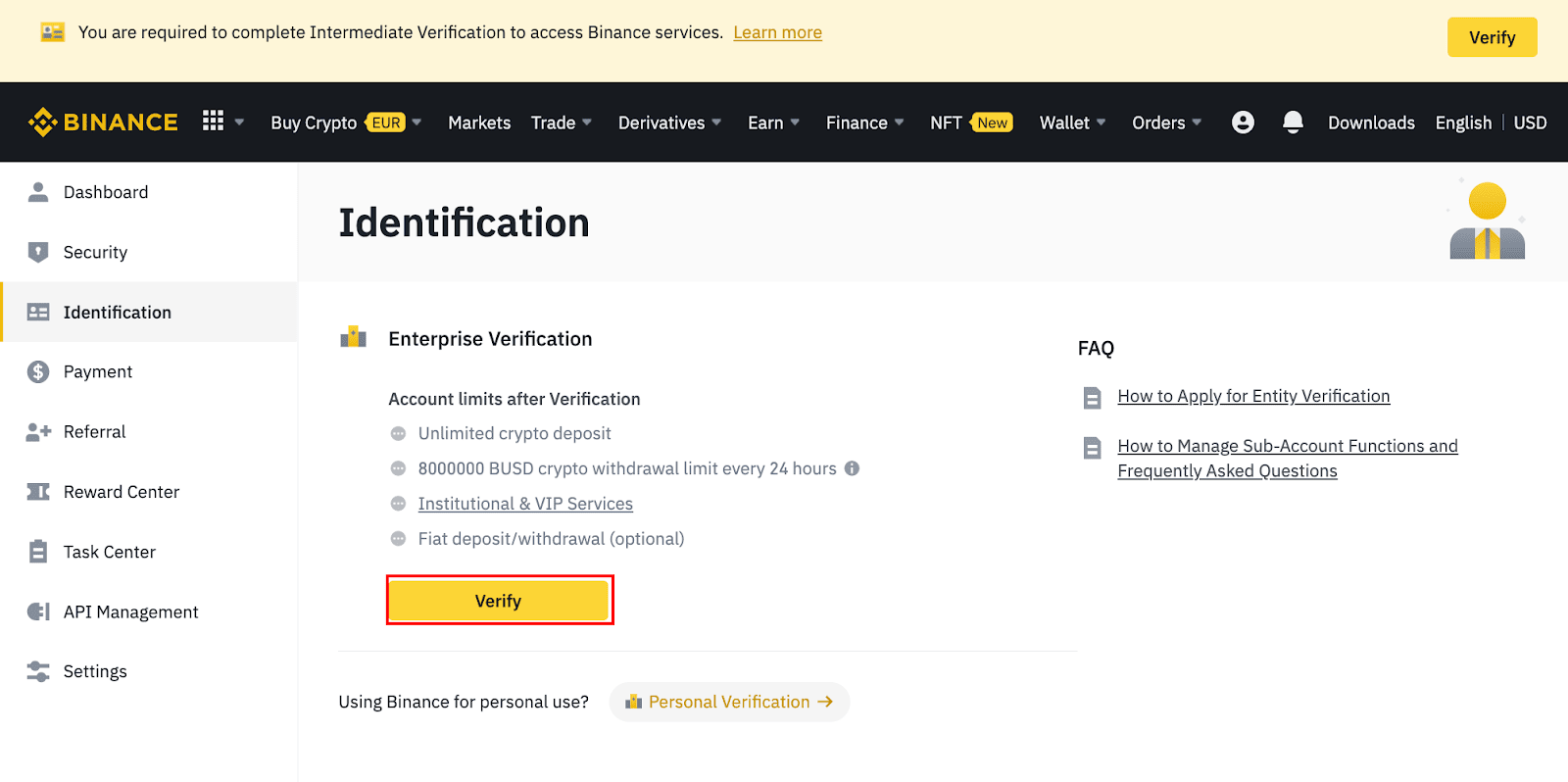The image size is (1568, 782).
Task: Expand the Finance menu dropdown
Action: [899, 122]
